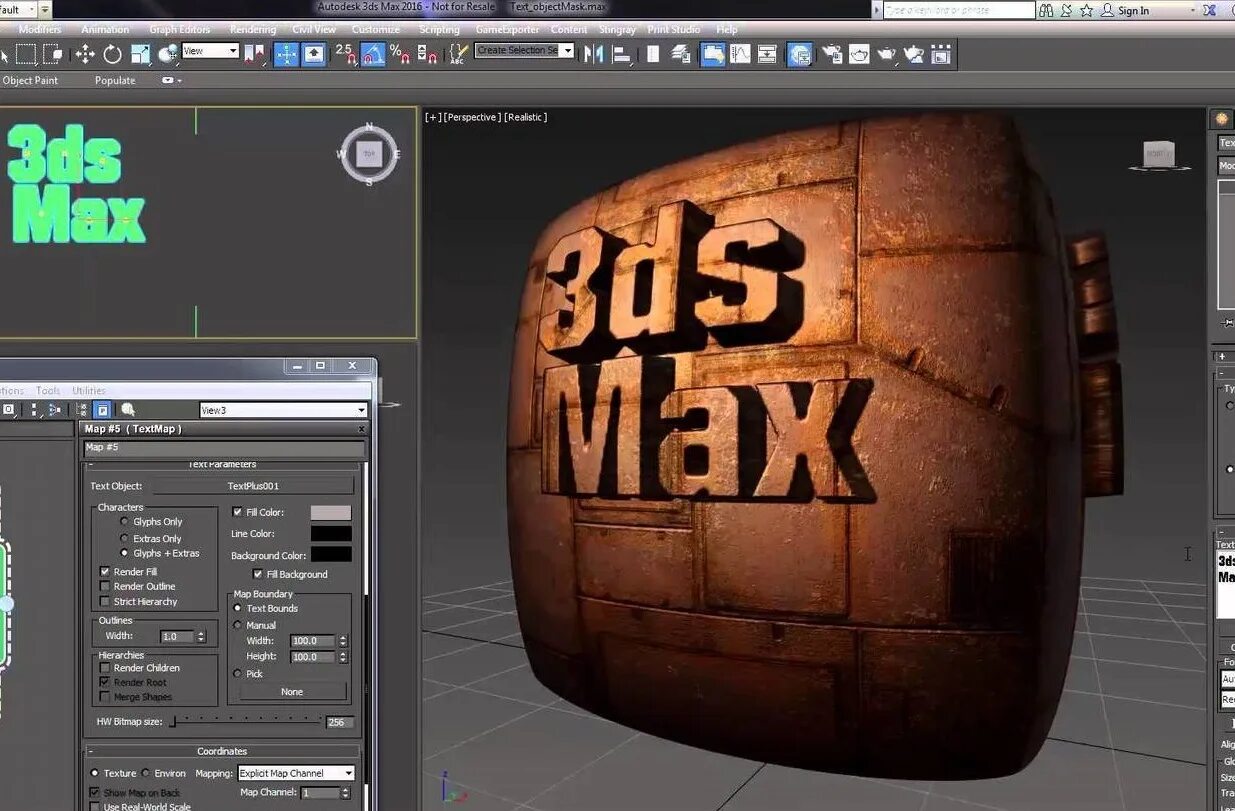Collapse the Text Parameters rollout

click(222, 464)
